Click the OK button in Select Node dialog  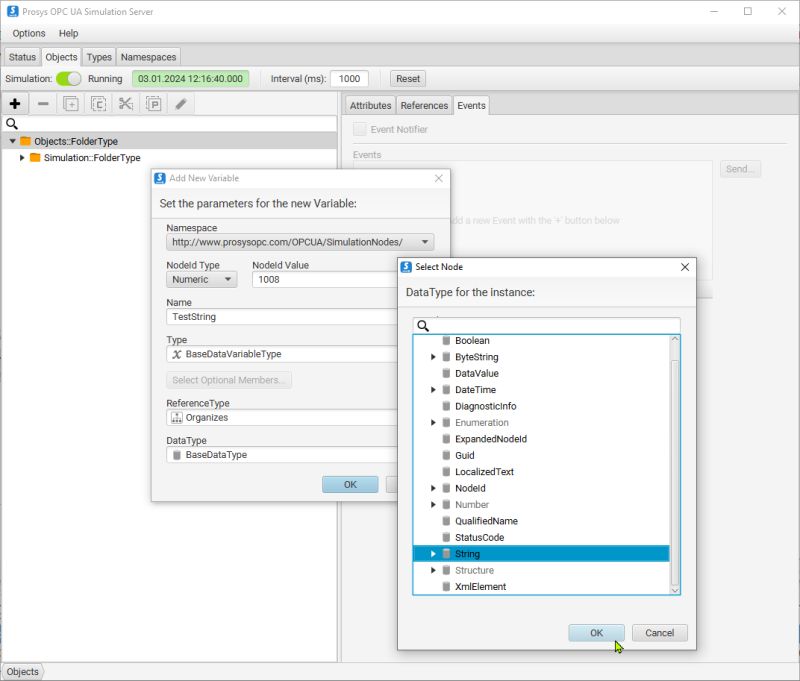(x=595, y=632)
